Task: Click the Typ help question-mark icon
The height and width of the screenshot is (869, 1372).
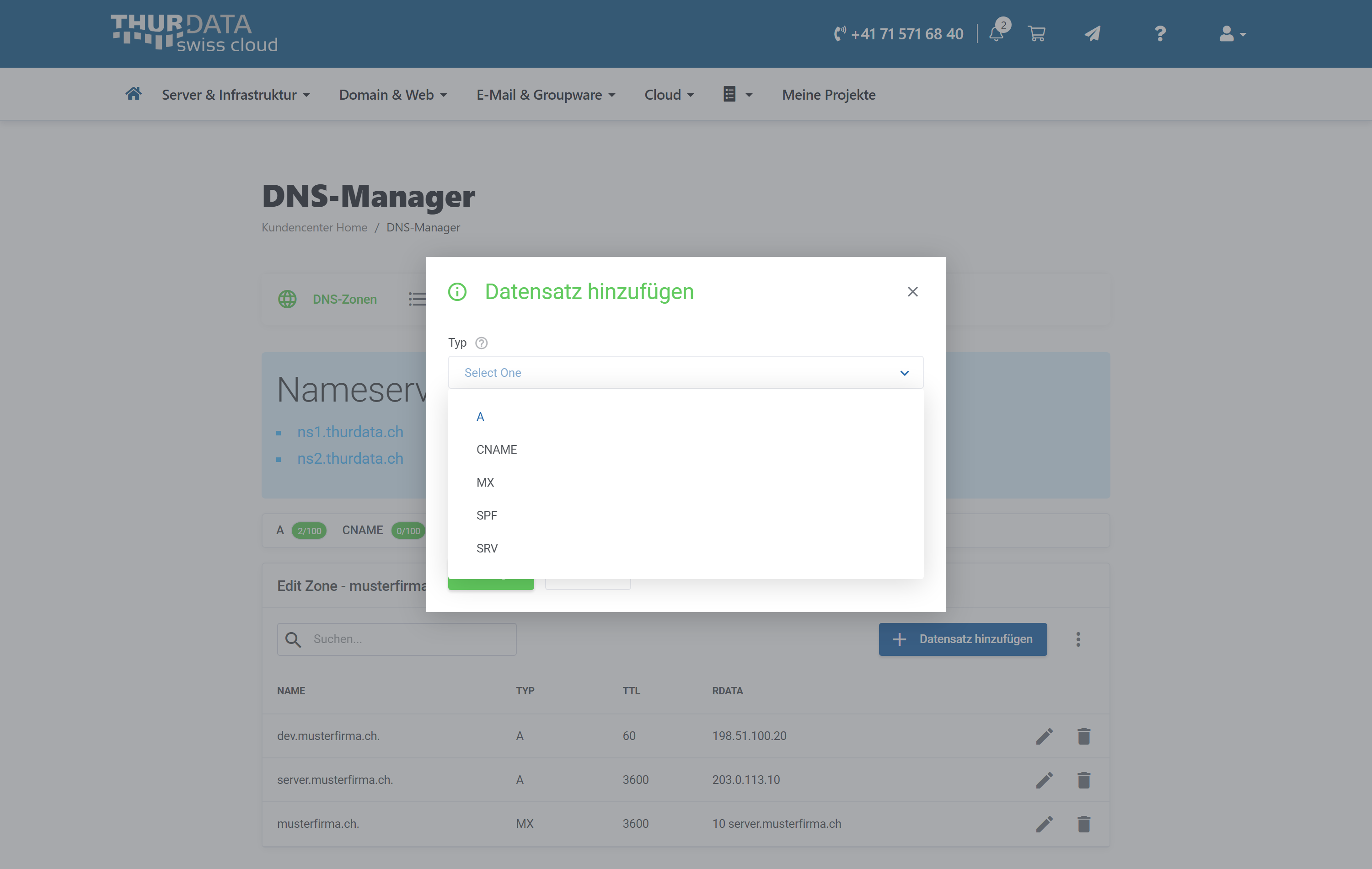Action: tap(482, 343)
